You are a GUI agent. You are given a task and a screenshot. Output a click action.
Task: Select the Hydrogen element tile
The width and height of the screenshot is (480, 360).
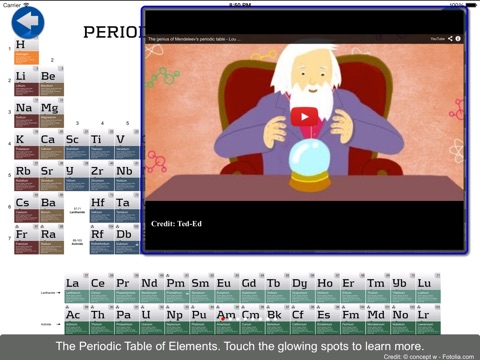[x=26, y=52]
